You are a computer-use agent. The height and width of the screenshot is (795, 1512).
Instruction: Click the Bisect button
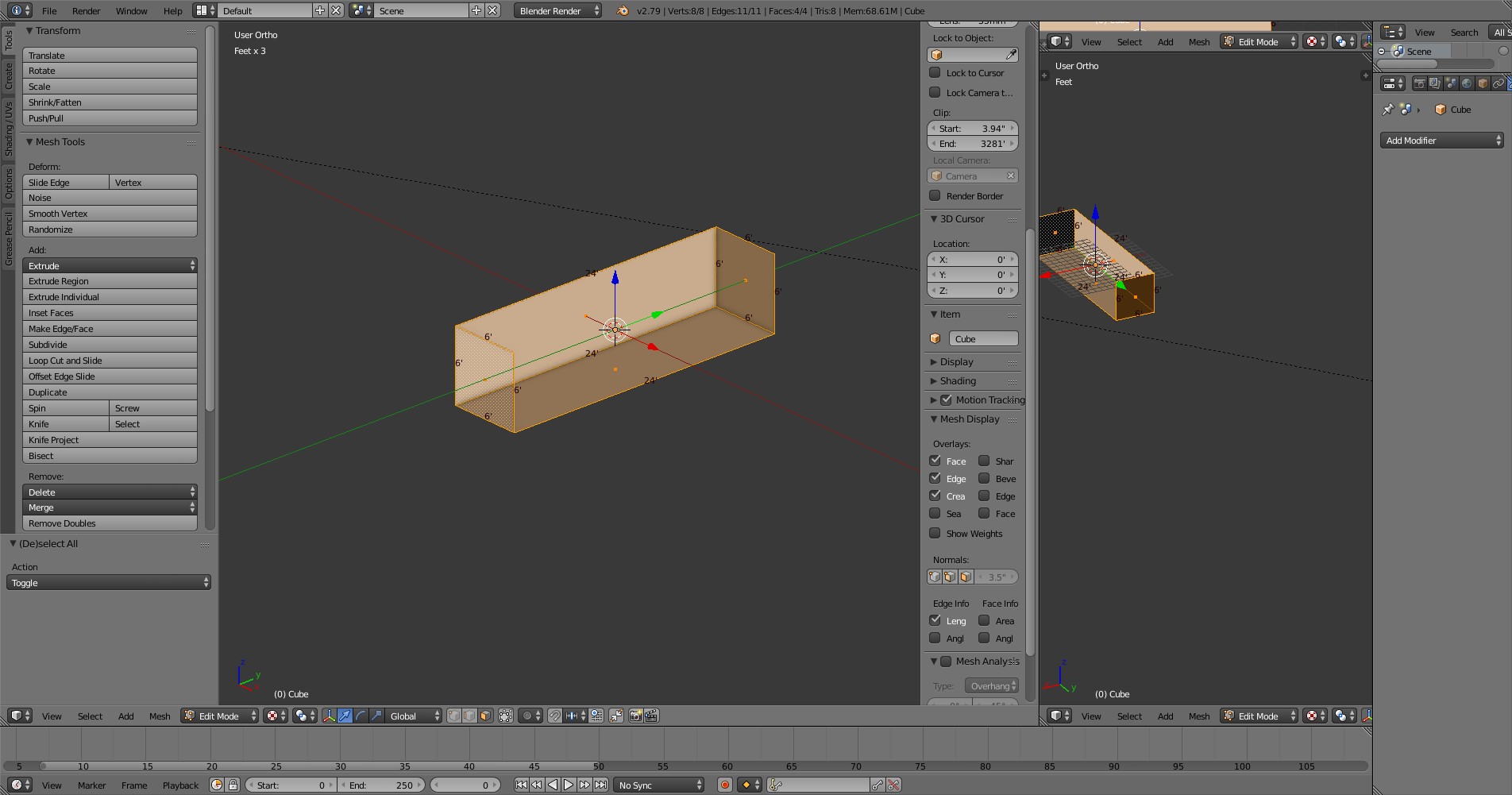click(x=110, y=455)
